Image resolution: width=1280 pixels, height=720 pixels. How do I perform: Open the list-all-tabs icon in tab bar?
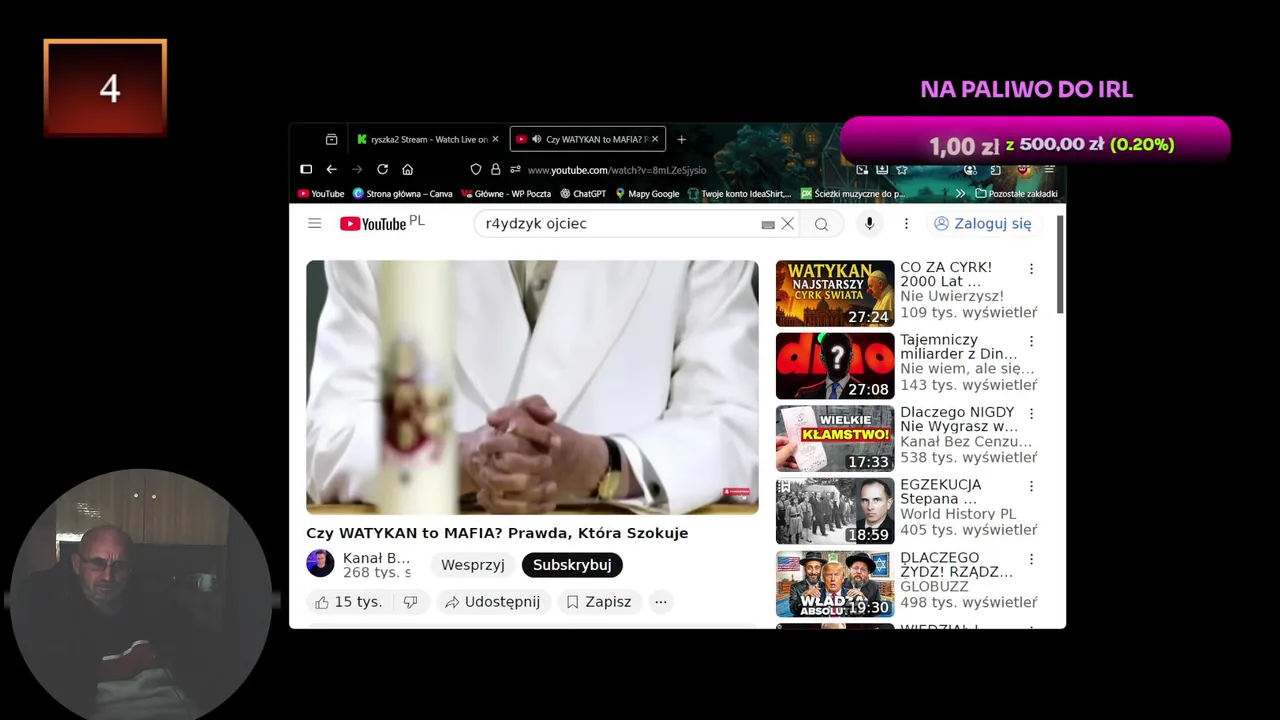coord(331,139)
